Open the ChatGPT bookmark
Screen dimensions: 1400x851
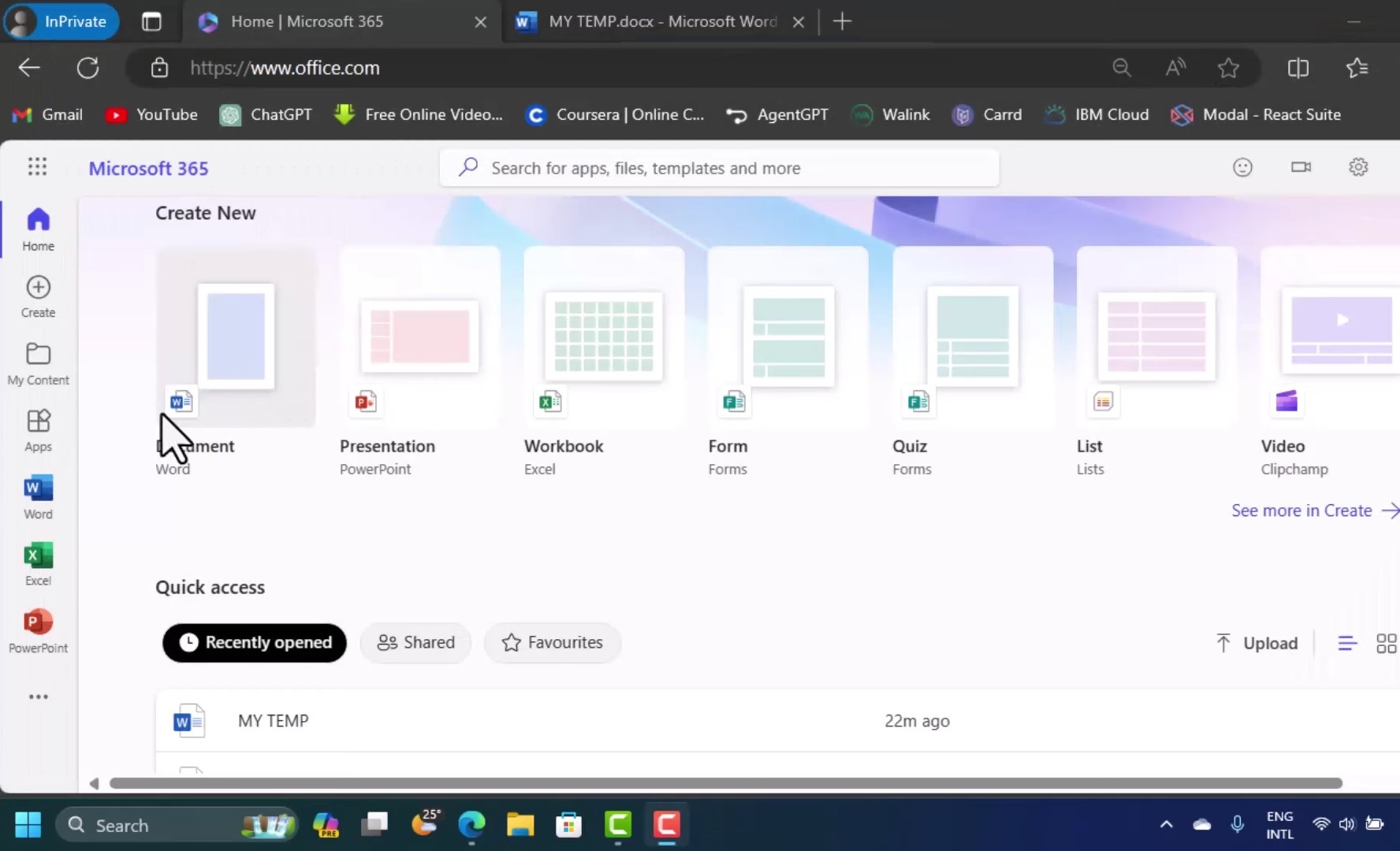[265, 115]
